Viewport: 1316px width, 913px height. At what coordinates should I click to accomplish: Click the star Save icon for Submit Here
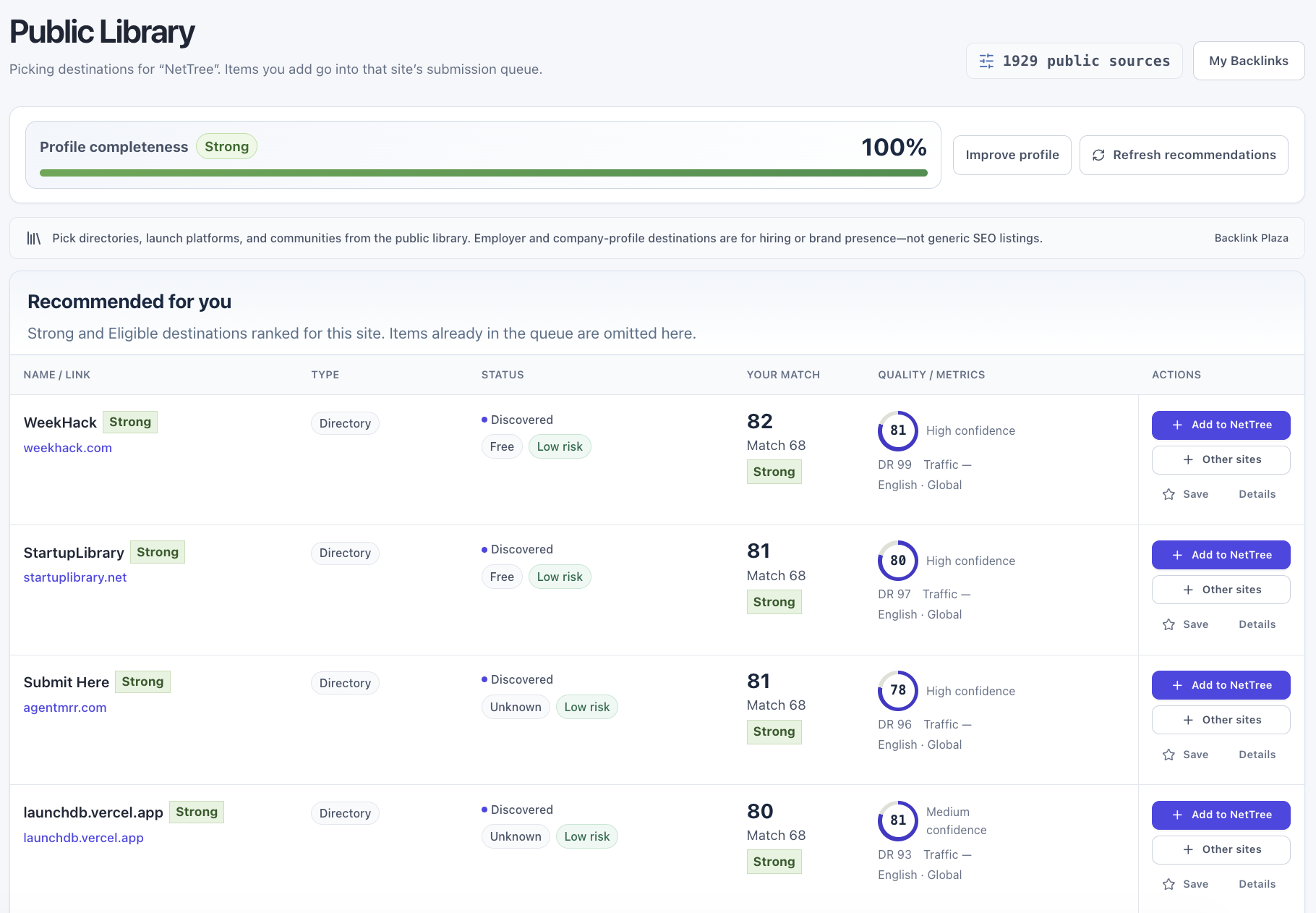click(x=1168, y=755)
